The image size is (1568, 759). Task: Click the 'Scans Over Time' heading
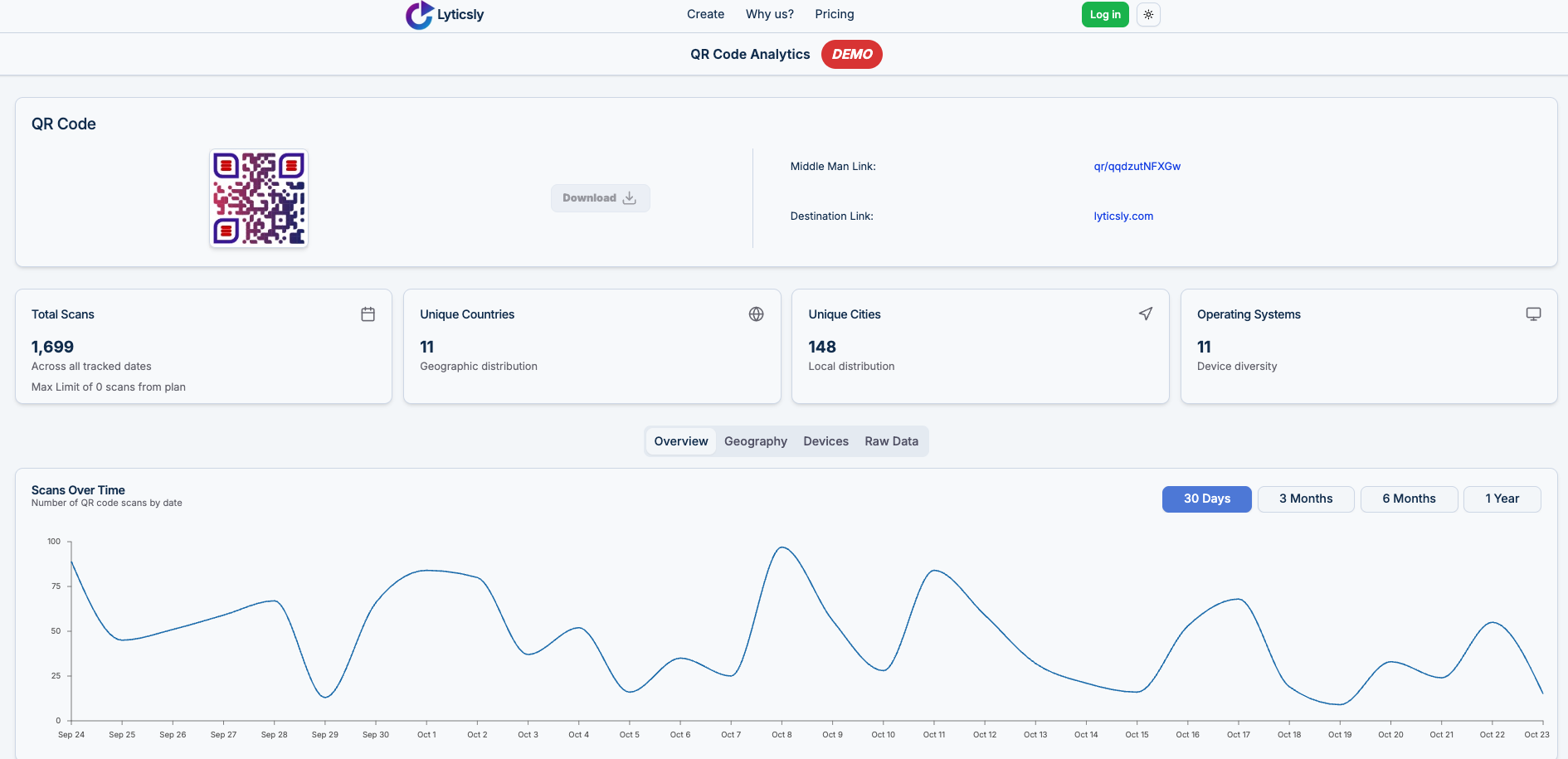pos(78,490)
